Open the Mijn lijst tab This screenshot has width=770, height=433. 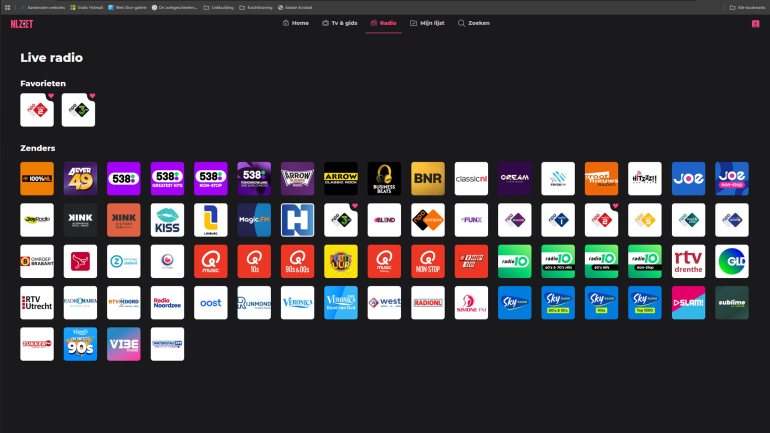click(x=428, y=22)
